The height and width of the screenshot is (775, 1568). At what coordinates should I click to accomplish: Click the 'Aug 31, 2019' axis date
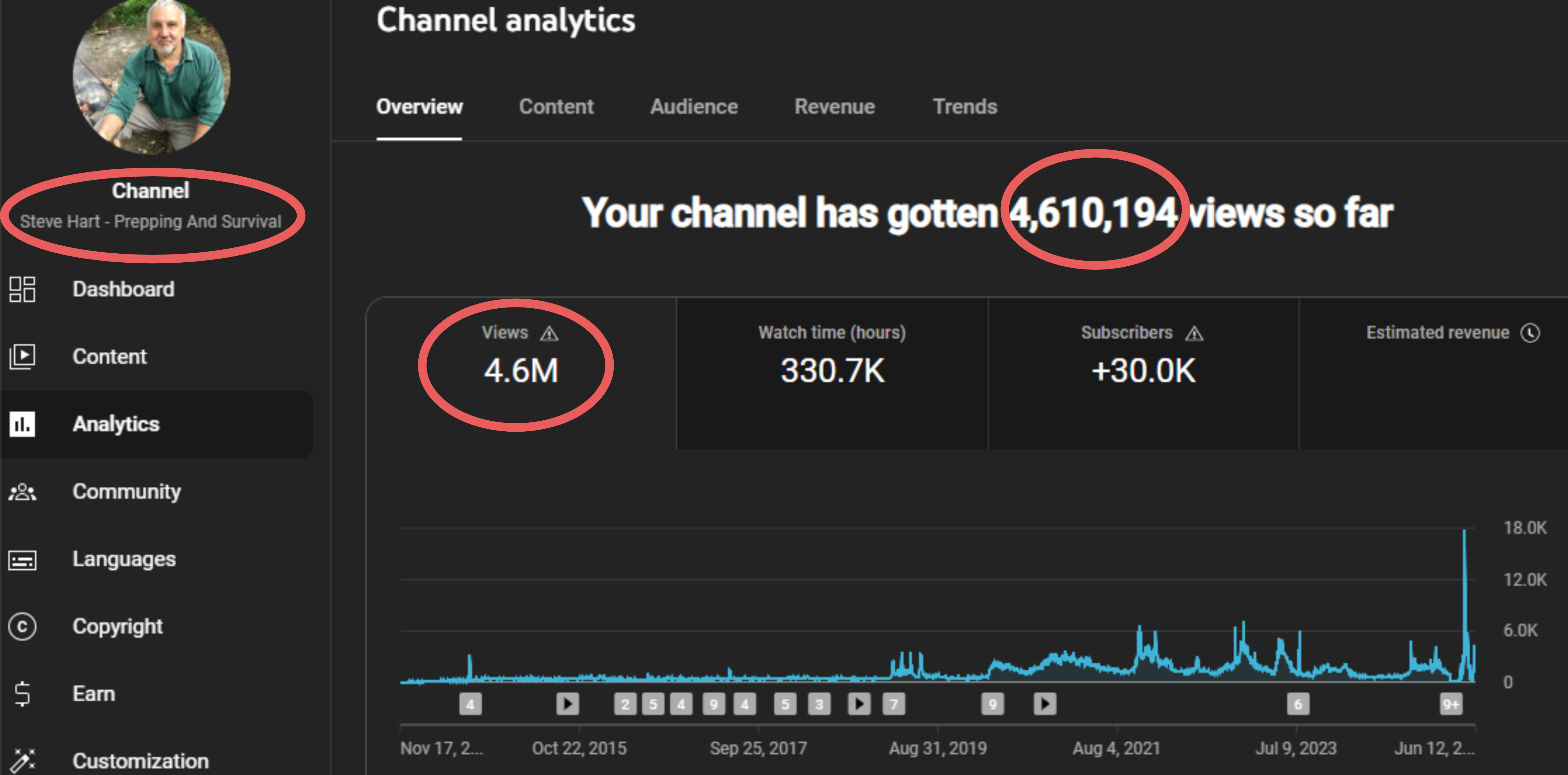(x=938, y=748)
